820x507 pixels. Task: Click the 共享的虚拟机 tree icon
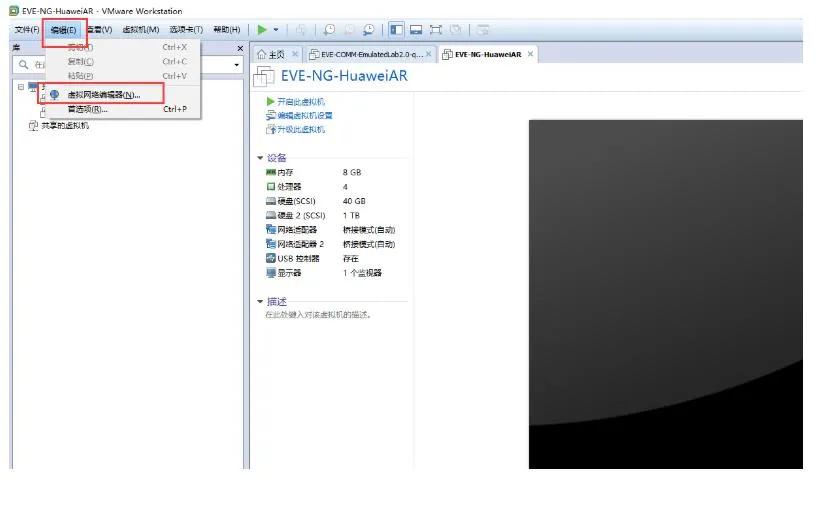[x=33, y=126]
